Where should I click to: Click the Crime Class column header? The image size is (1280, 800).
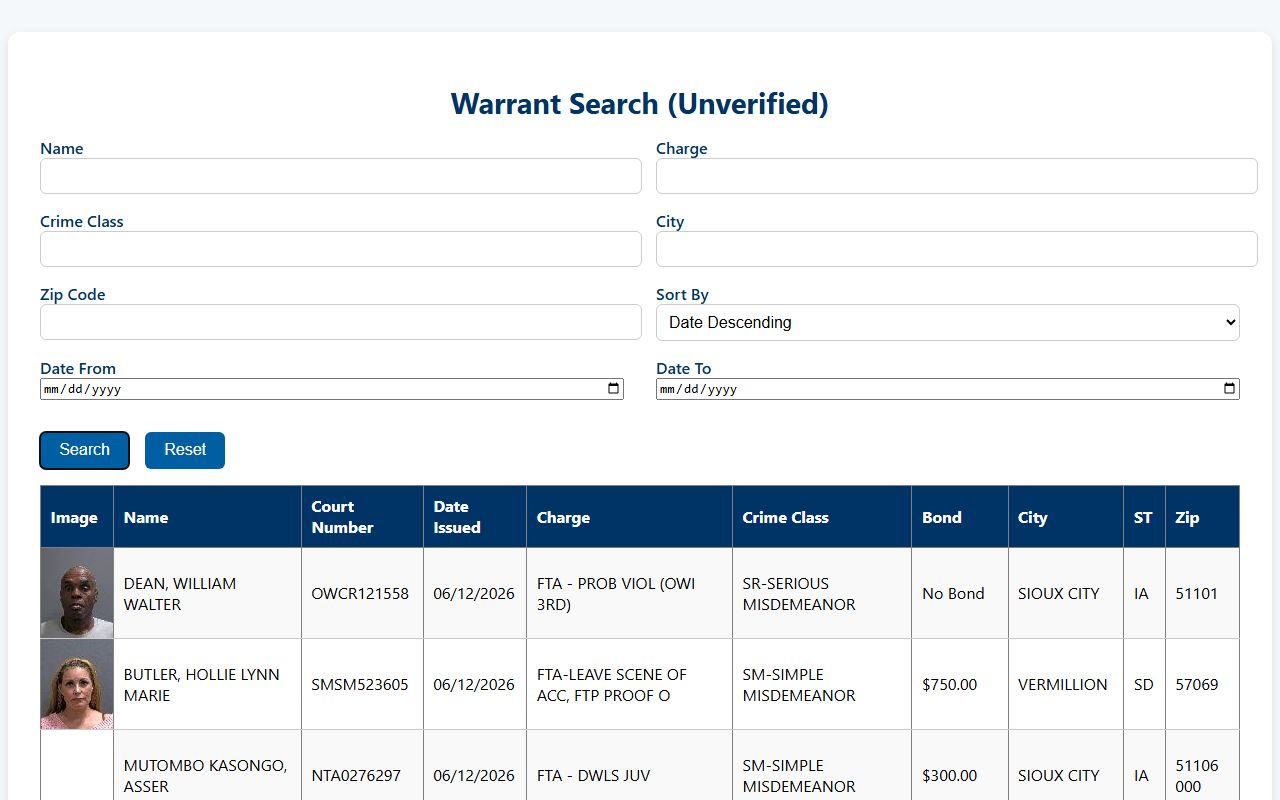pos(822,517)
